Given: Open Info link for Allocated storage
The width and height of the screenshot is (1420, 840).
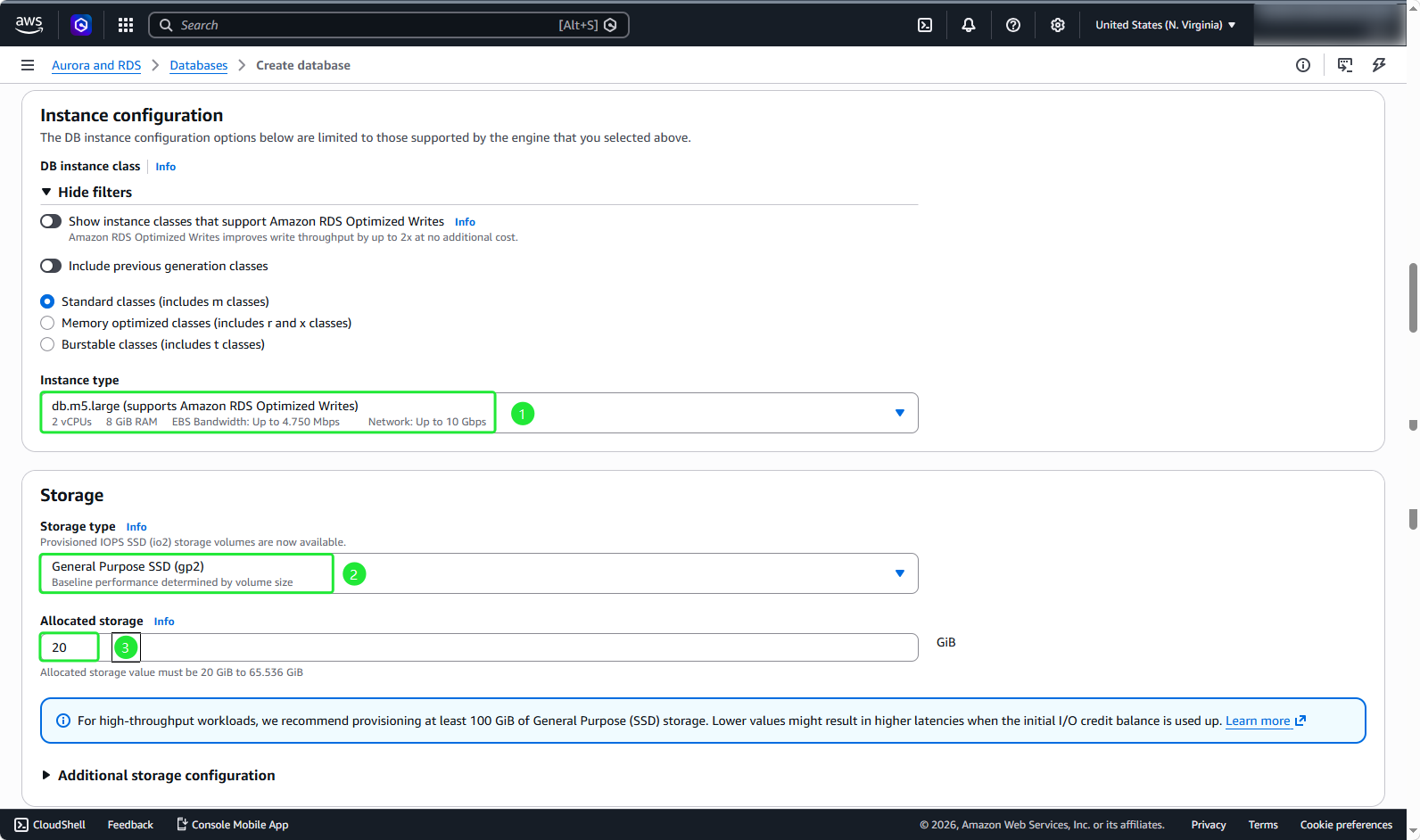Looking at the screenshot, I should coord(164,622).
